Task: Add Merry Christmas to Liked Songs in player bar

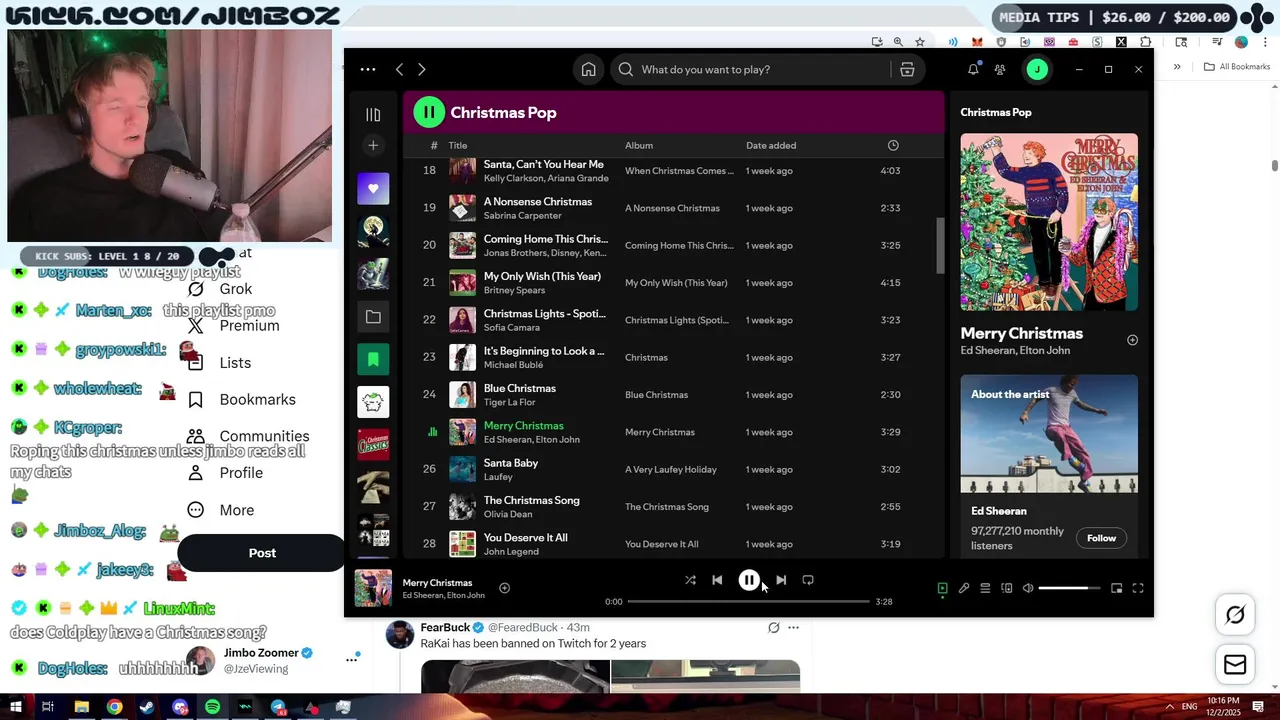Action: point(504,588)
